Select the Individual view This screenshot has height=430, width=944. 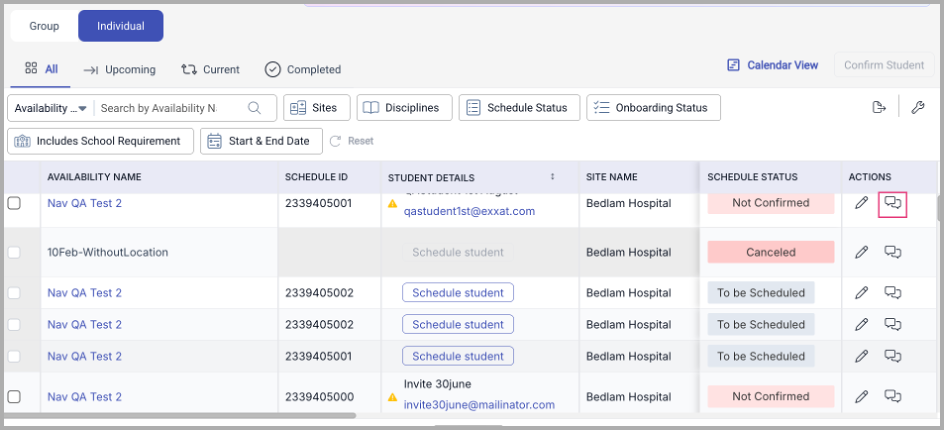tap(121, 26)
